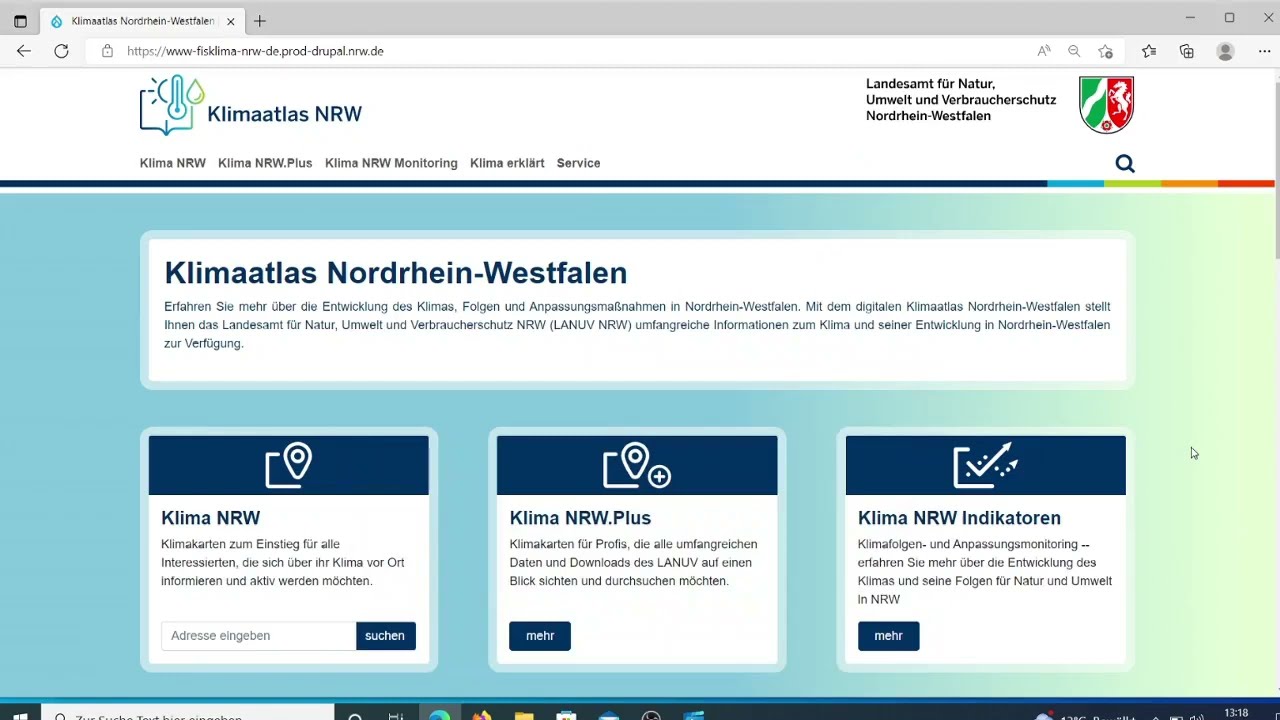Click the Klima NRW.Plus card heading
This screenshot has width=1280, height=720.
pyautogui.click(x=580, y=518)
